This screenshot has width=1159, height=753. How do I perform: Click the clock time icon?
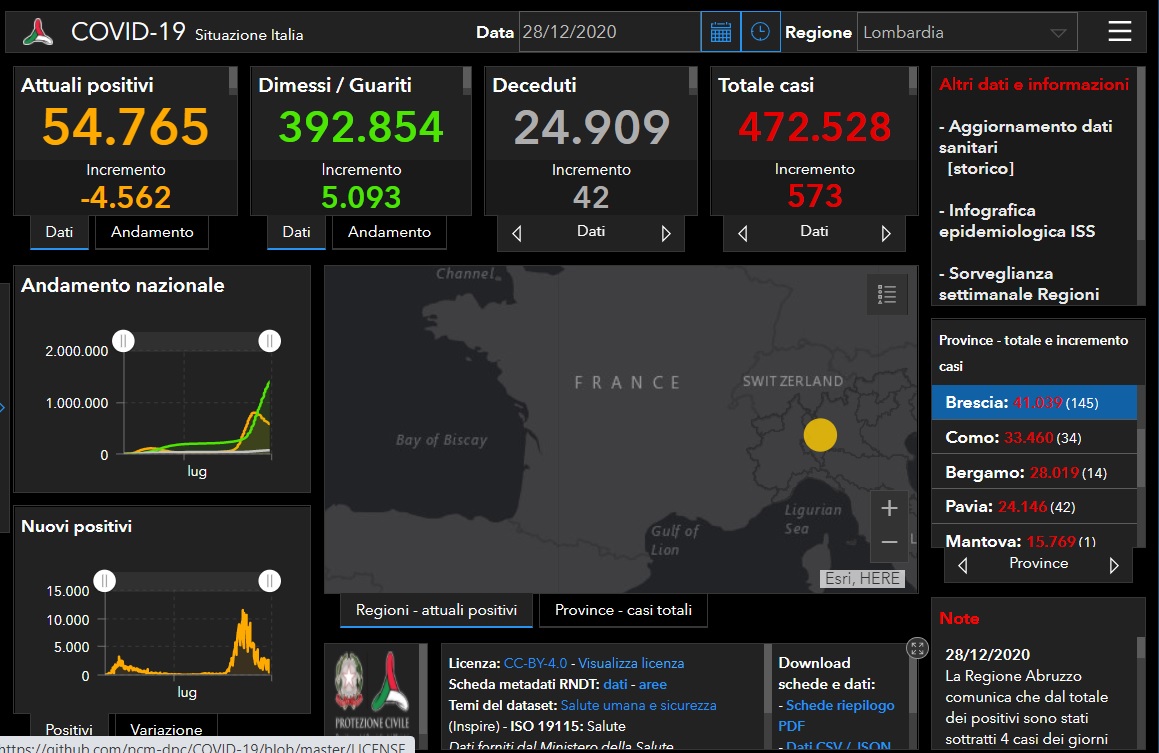(760, 32)
